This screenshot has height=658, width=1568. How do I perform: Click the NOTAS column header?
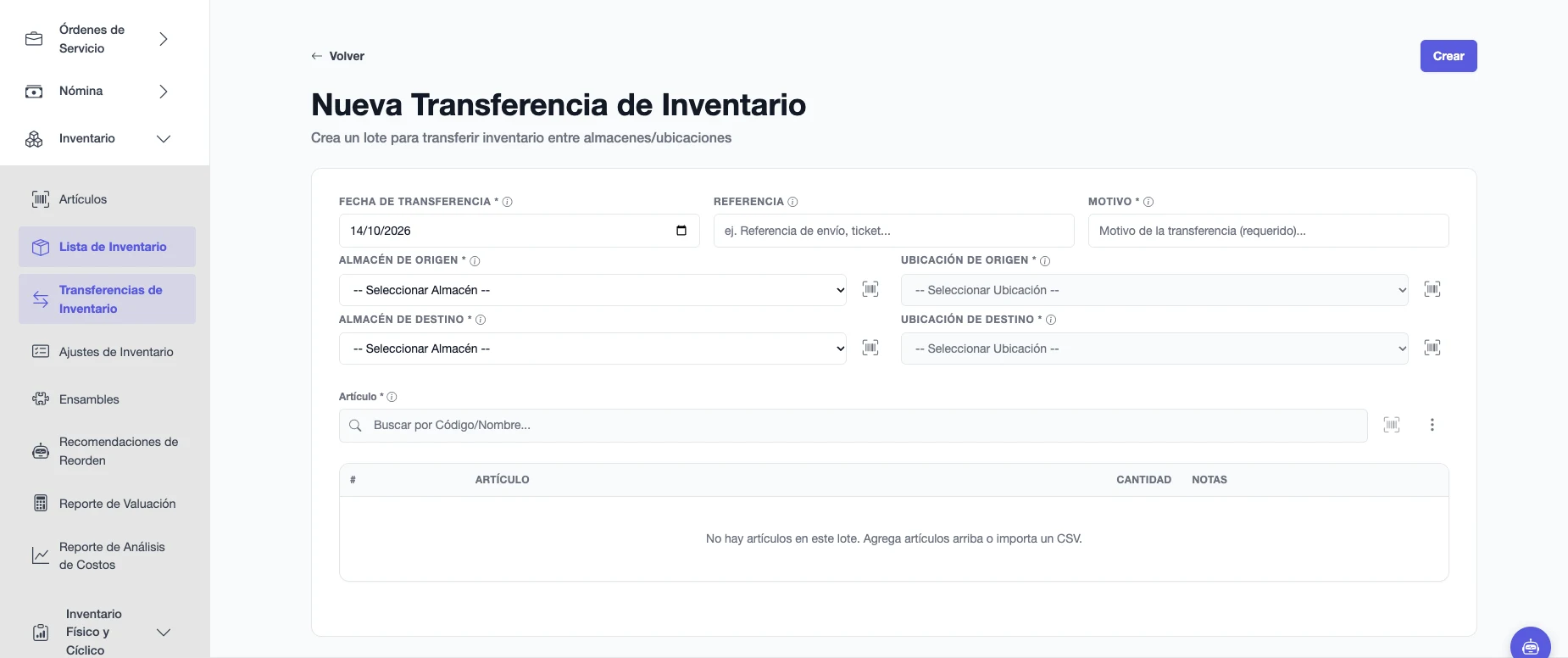click(x=1209, y=480)
